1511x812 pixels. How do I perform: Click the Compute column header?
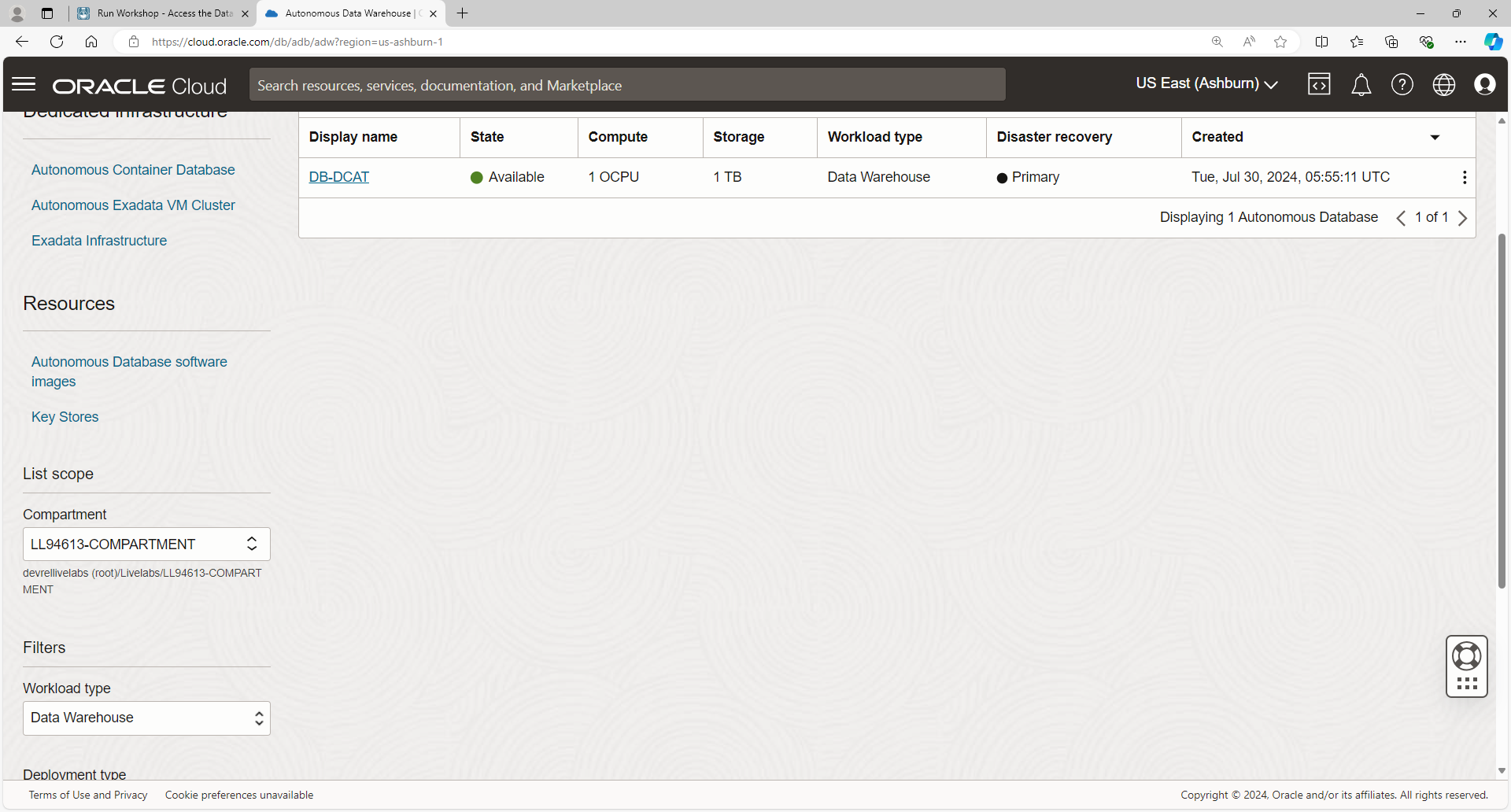(618, 137)
